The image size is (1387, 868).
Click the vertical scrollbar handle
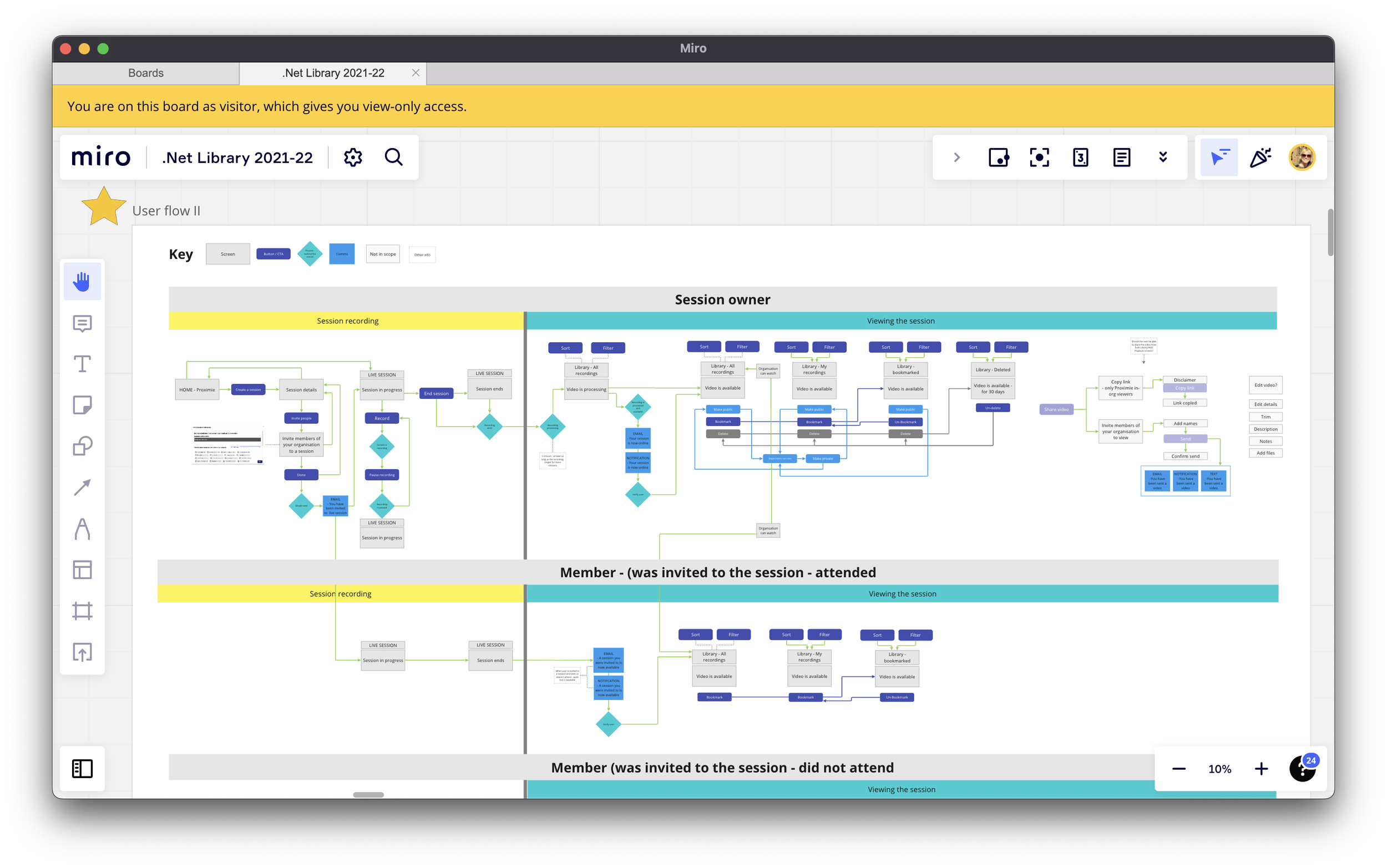pos(1330,232)
